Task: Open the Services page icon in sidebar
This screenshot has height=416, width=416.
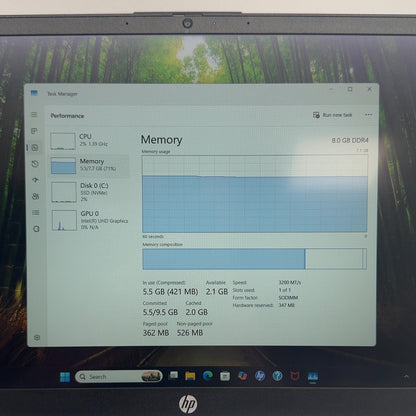Action: point(36,229)
